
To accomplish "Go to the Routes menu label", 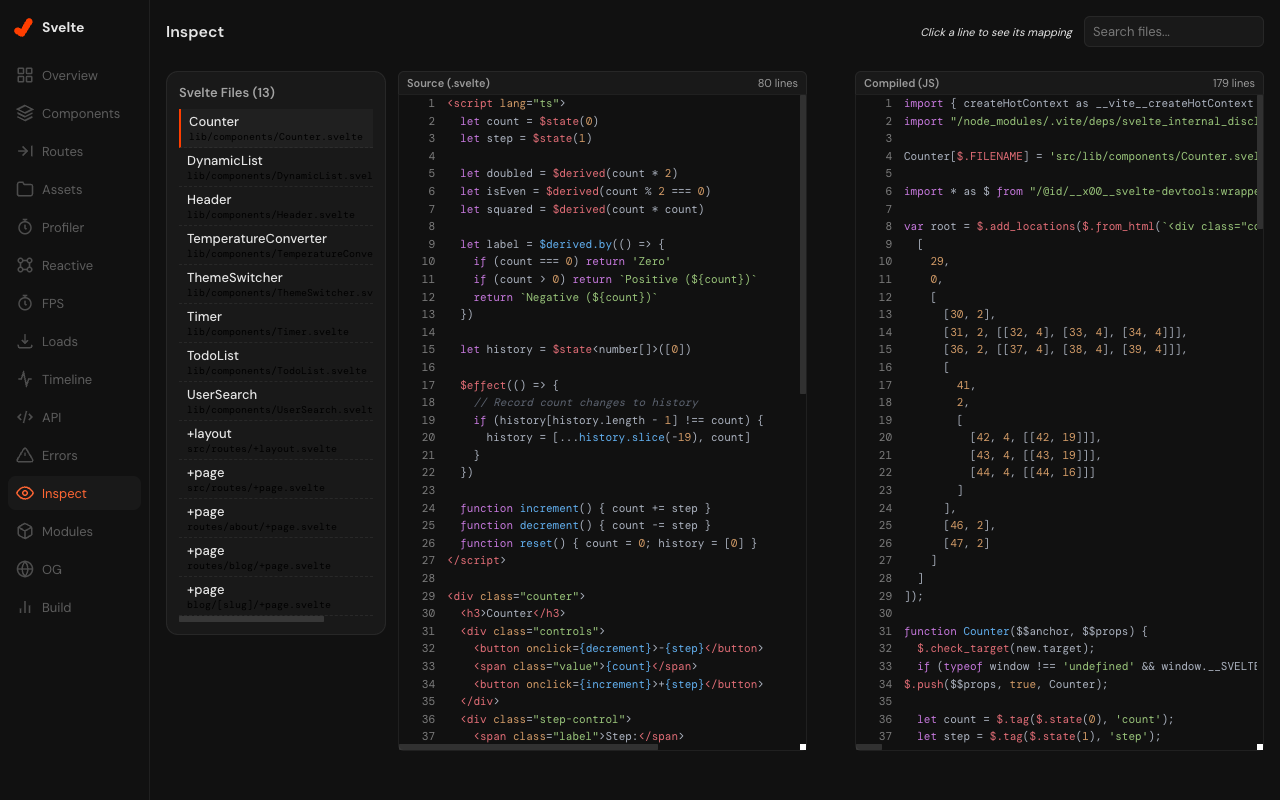I will [x=62, y=151].
